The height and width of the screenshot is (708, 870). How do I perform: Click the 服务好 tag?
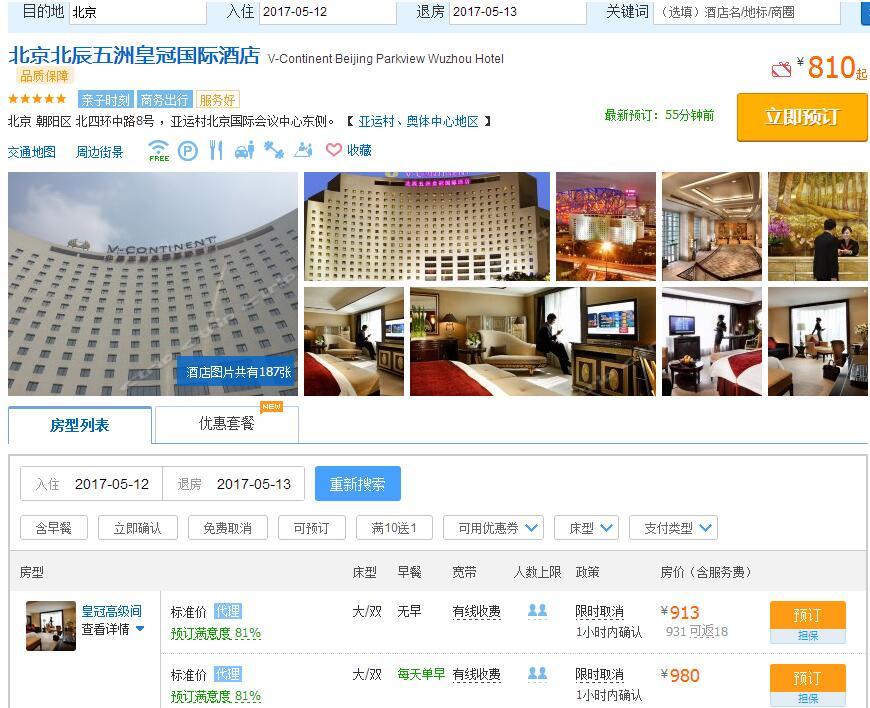tap(218, 100)
